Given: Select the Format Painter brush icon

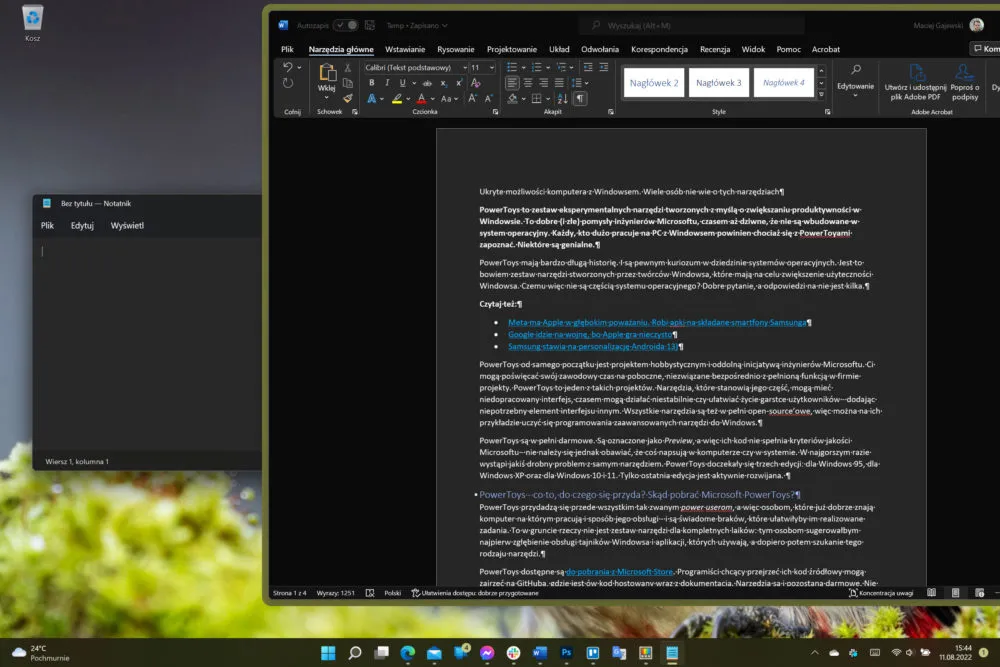Looking at the screenshot, I should coord(348,98).
